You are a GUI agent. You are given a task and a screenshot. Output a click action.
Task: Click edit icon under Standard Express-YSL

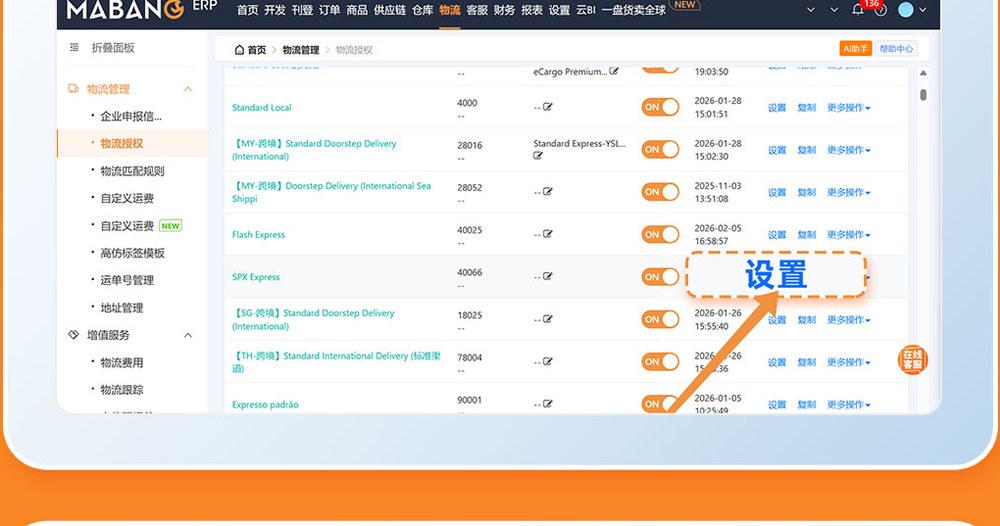coord(538,156)
